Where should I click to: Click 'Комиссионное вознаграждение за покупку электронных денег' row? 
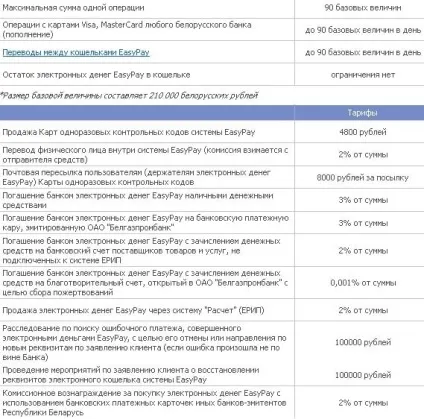tap(144, 403)
